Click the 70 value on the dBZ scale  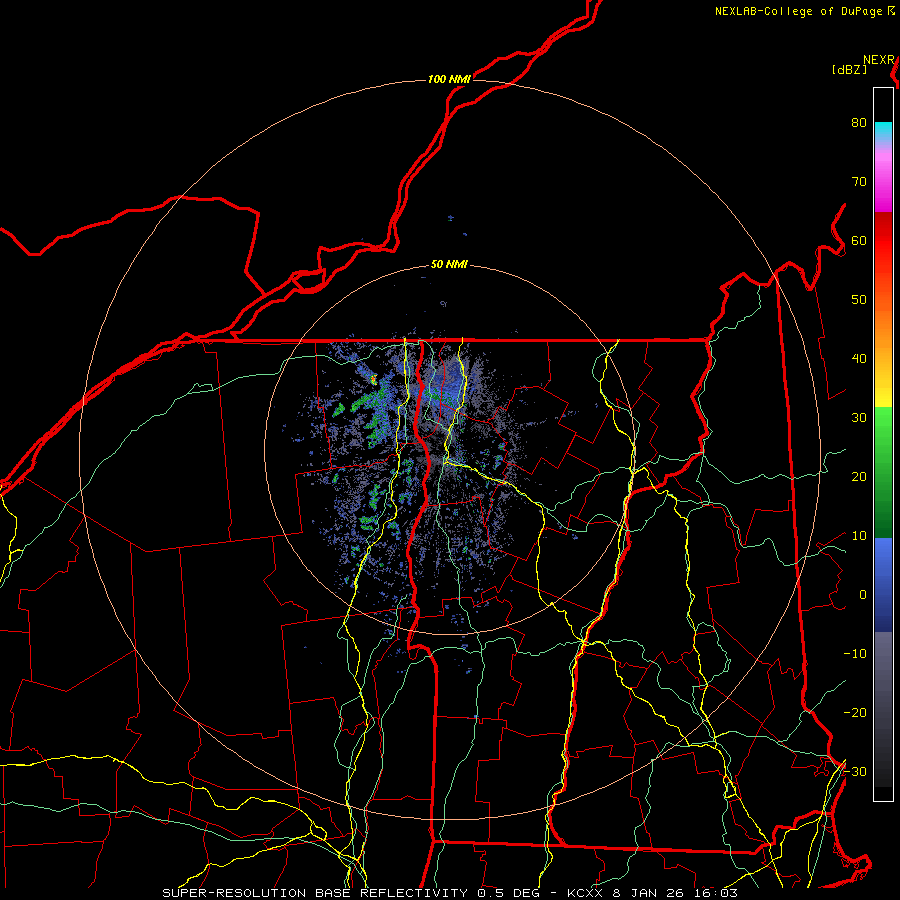pos(859,182)
